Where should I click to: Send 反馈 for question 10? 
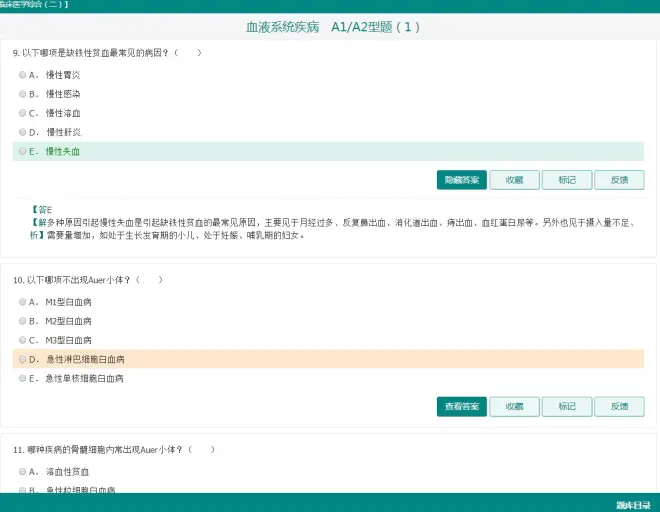point(619,407)
